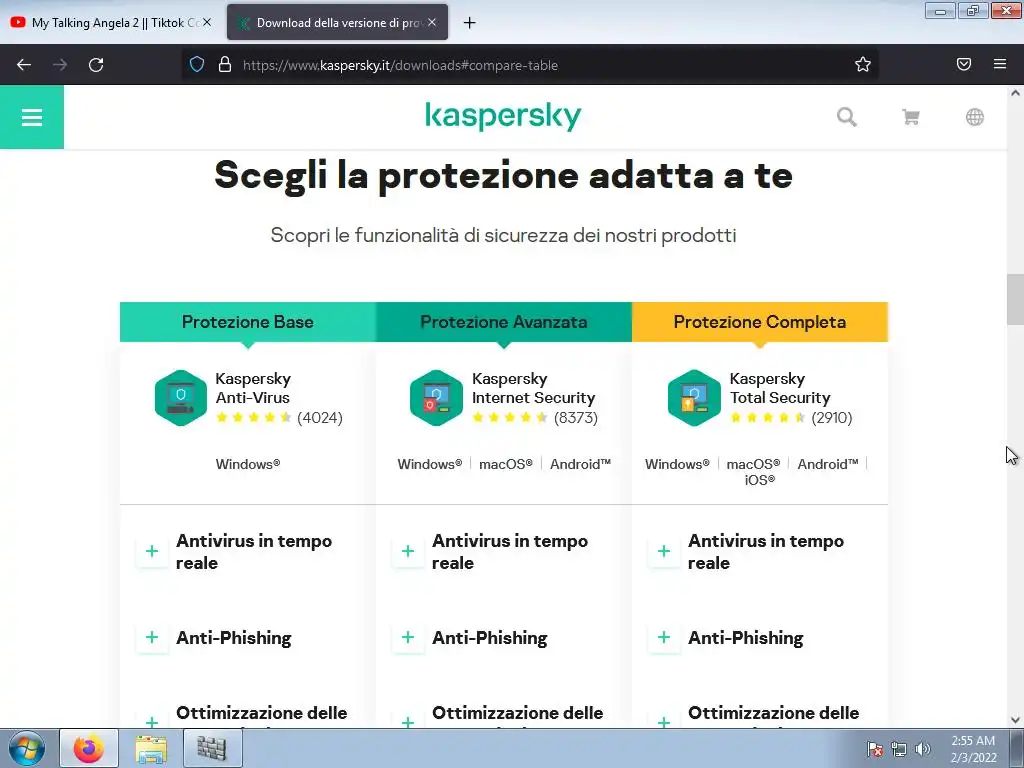Open the shopping cart icon
The image size is (1024, 768).
tap(910, 117)
